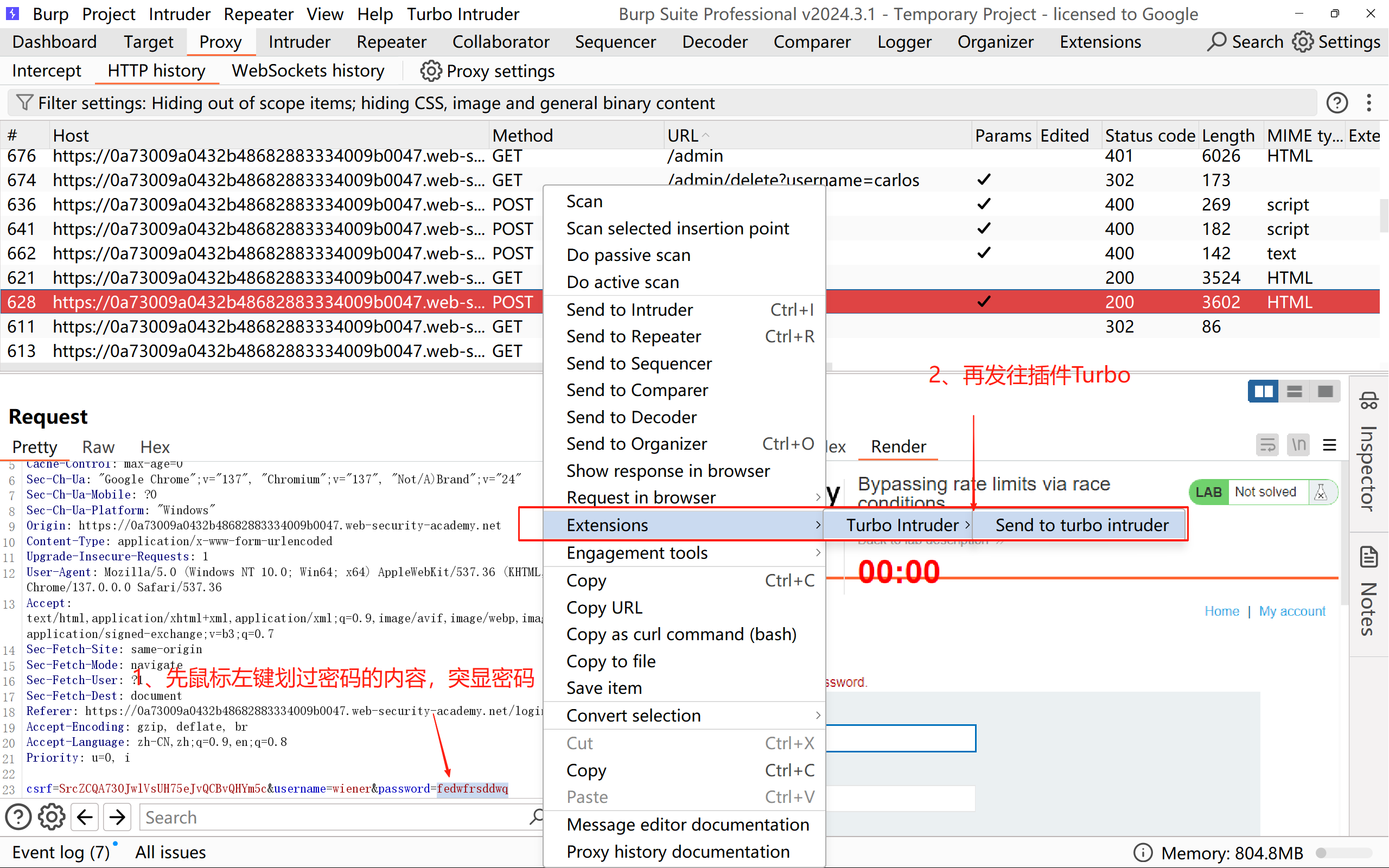
Task: Go to next search match arrow
Action: click(x=118, y=817)
